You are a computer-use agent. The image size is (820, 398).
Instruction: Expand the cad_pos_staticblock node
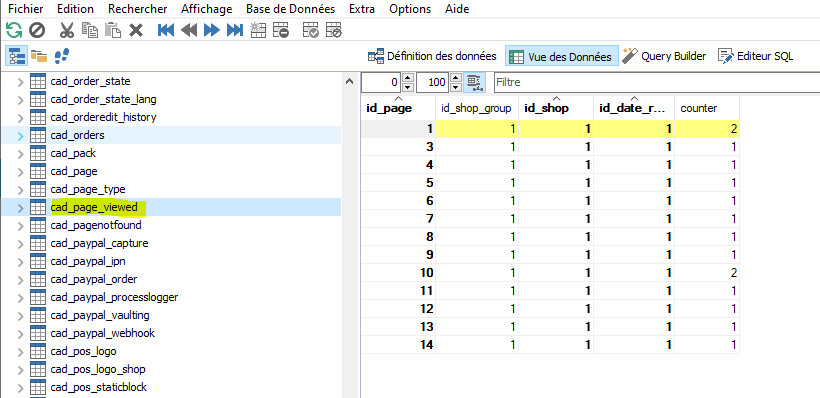pyautogui.click(x=20, y=388)
